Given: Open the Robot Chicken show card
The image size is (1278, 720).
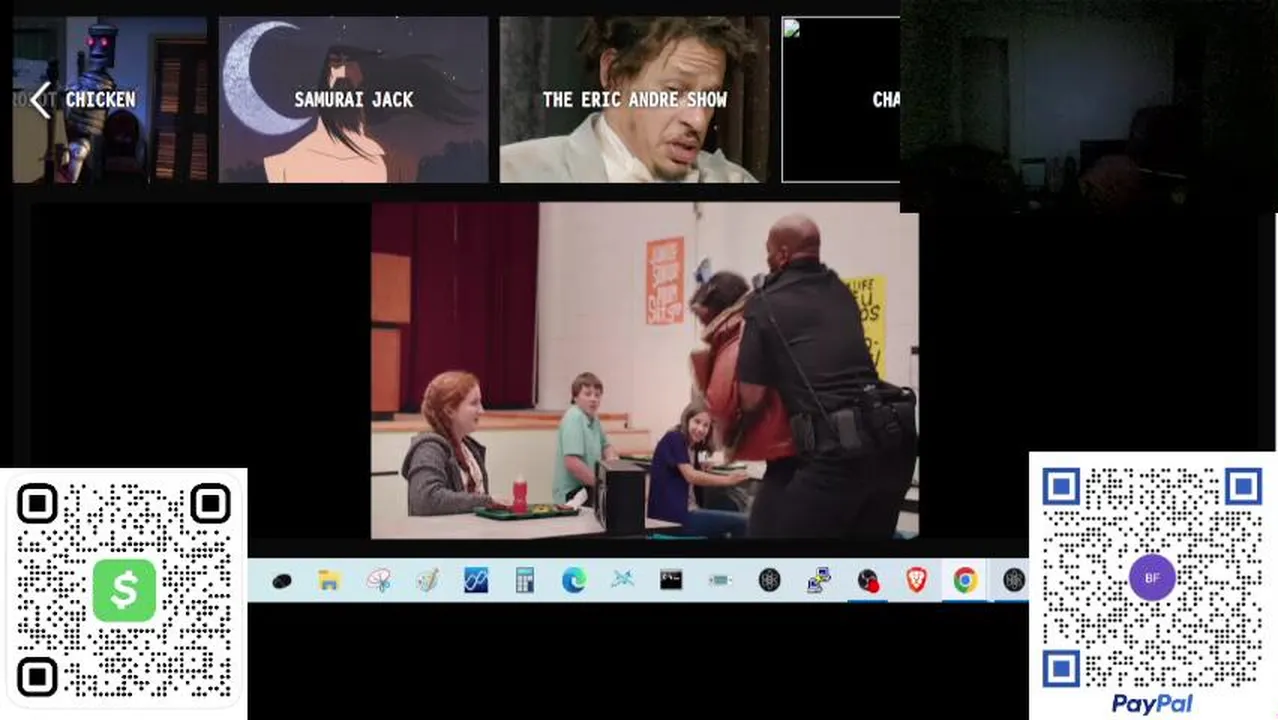Looking at the screenshot, I should click(x=110, y=99).
